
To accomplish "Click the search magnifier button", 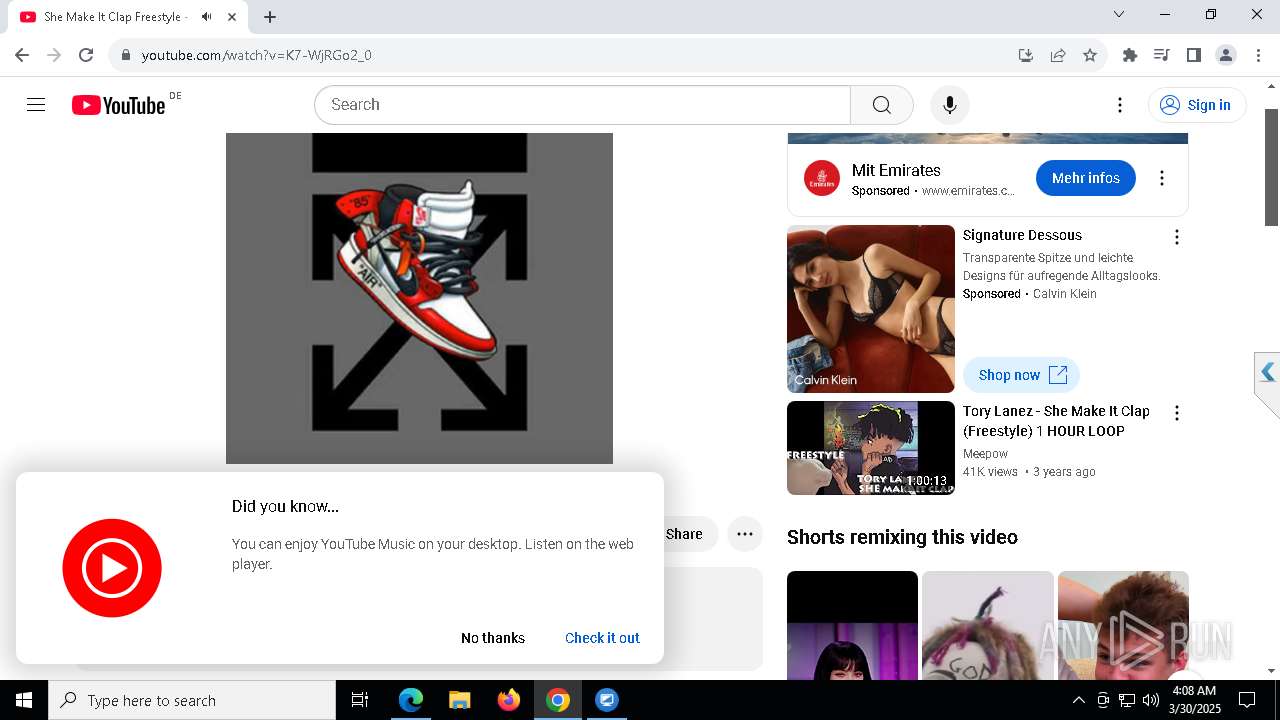I will pyautogui.click(x=881, y=105).
